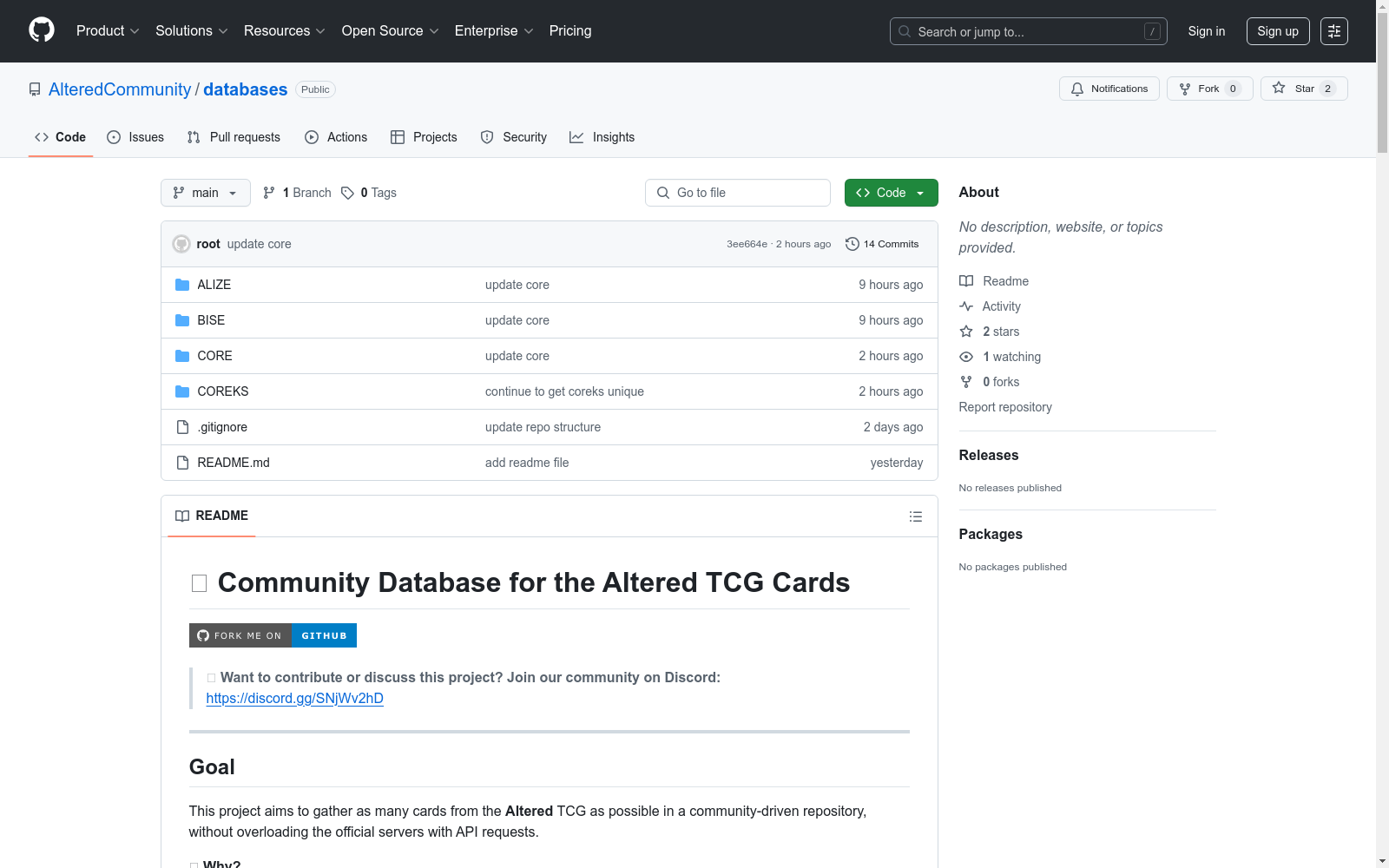Click the commits history clock icon
Screen dimensions: 1389x868
(852, 244)
